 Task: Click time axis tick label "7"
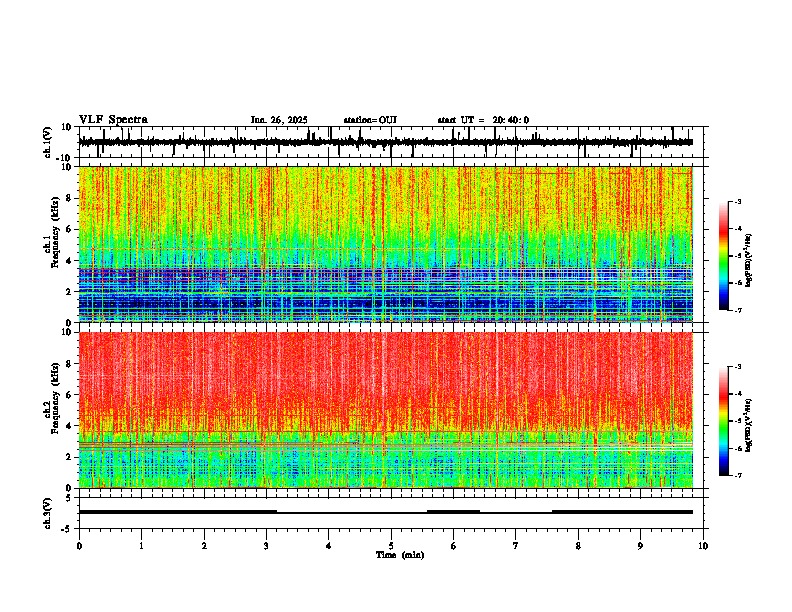click(516, 546)
